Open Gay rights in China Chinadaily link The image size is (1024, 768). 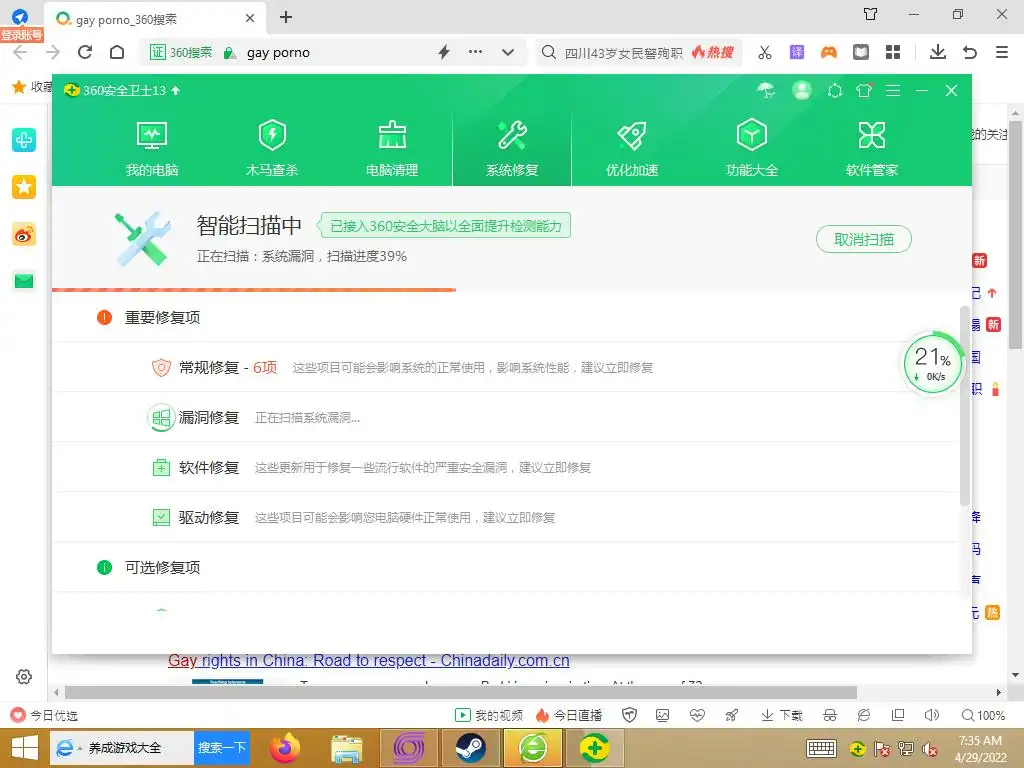pos(368,661)
